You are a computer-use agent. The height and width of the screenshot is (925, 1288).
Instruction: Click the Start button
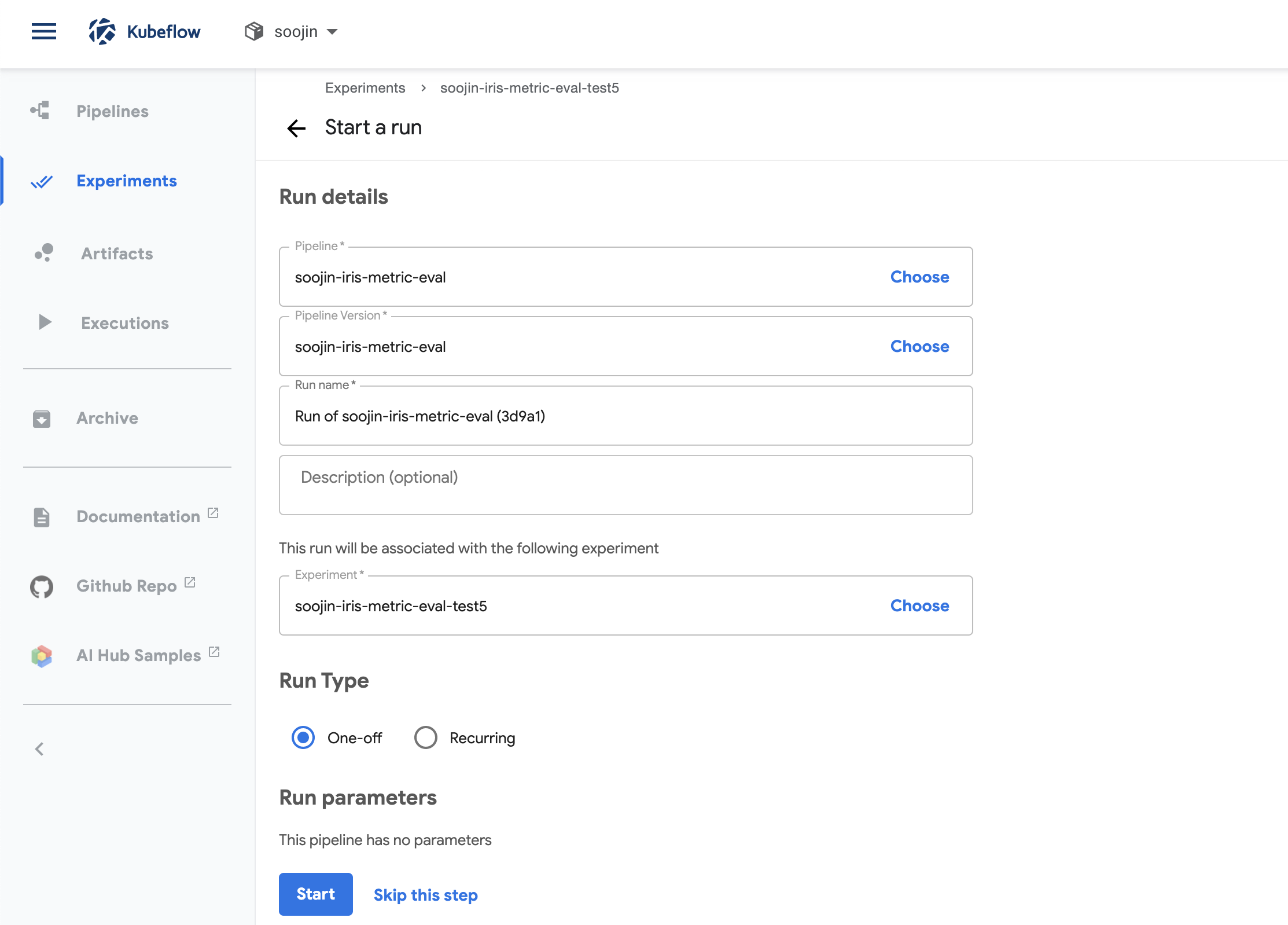pos(316,894)
